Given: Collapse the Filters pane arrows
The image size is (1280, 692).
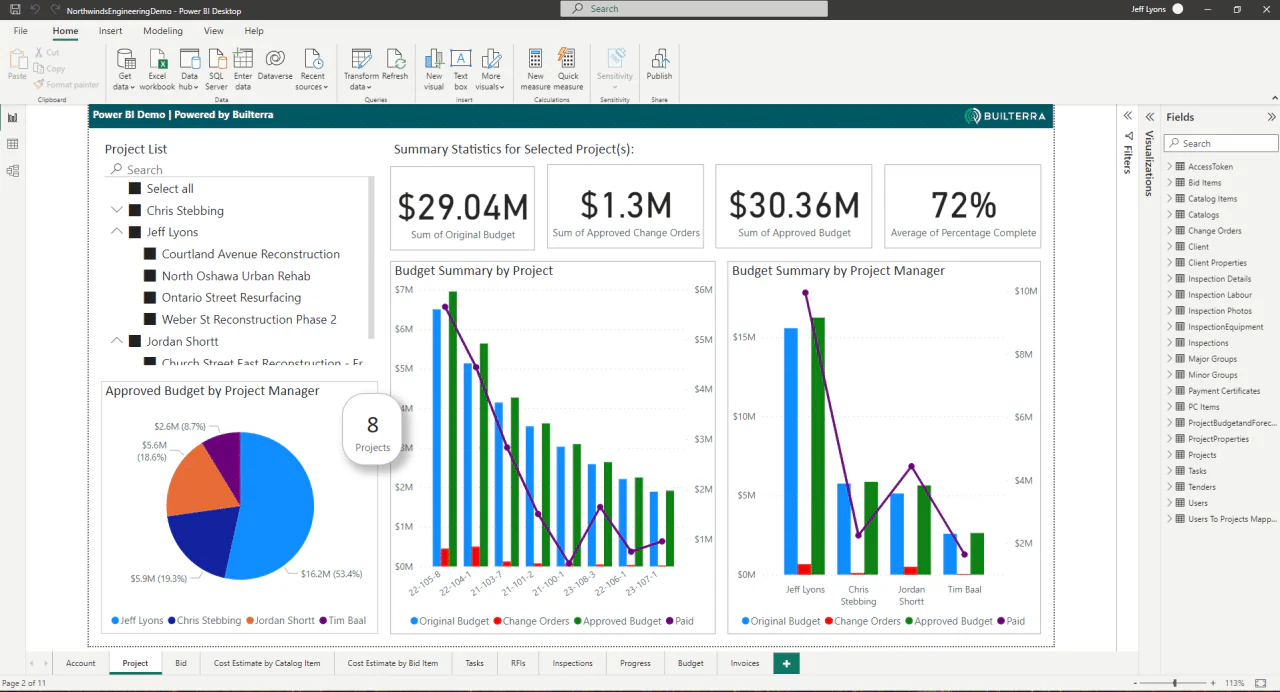Looking at the screenshot, I should 1128,117.
